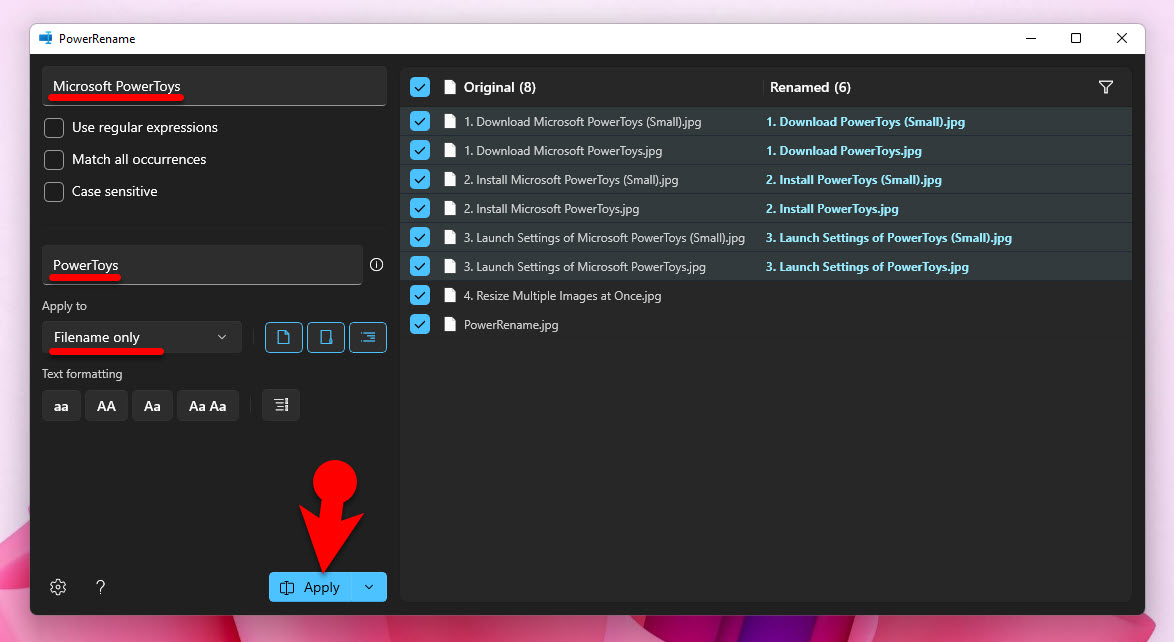Click the 'Original (8)' column header

499,88
